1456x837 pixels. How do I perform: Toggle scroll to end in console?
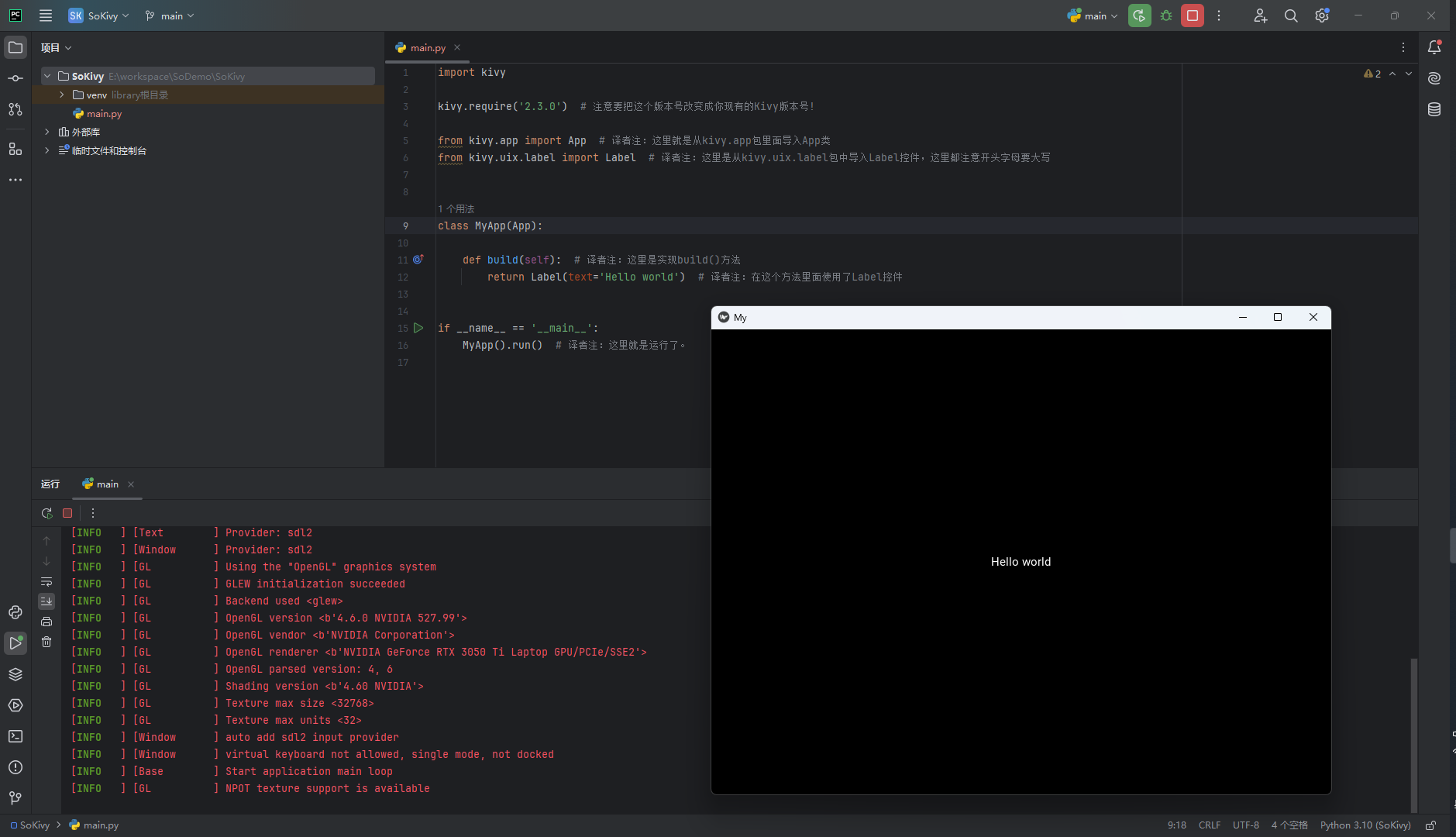click(x=46, y=601)
